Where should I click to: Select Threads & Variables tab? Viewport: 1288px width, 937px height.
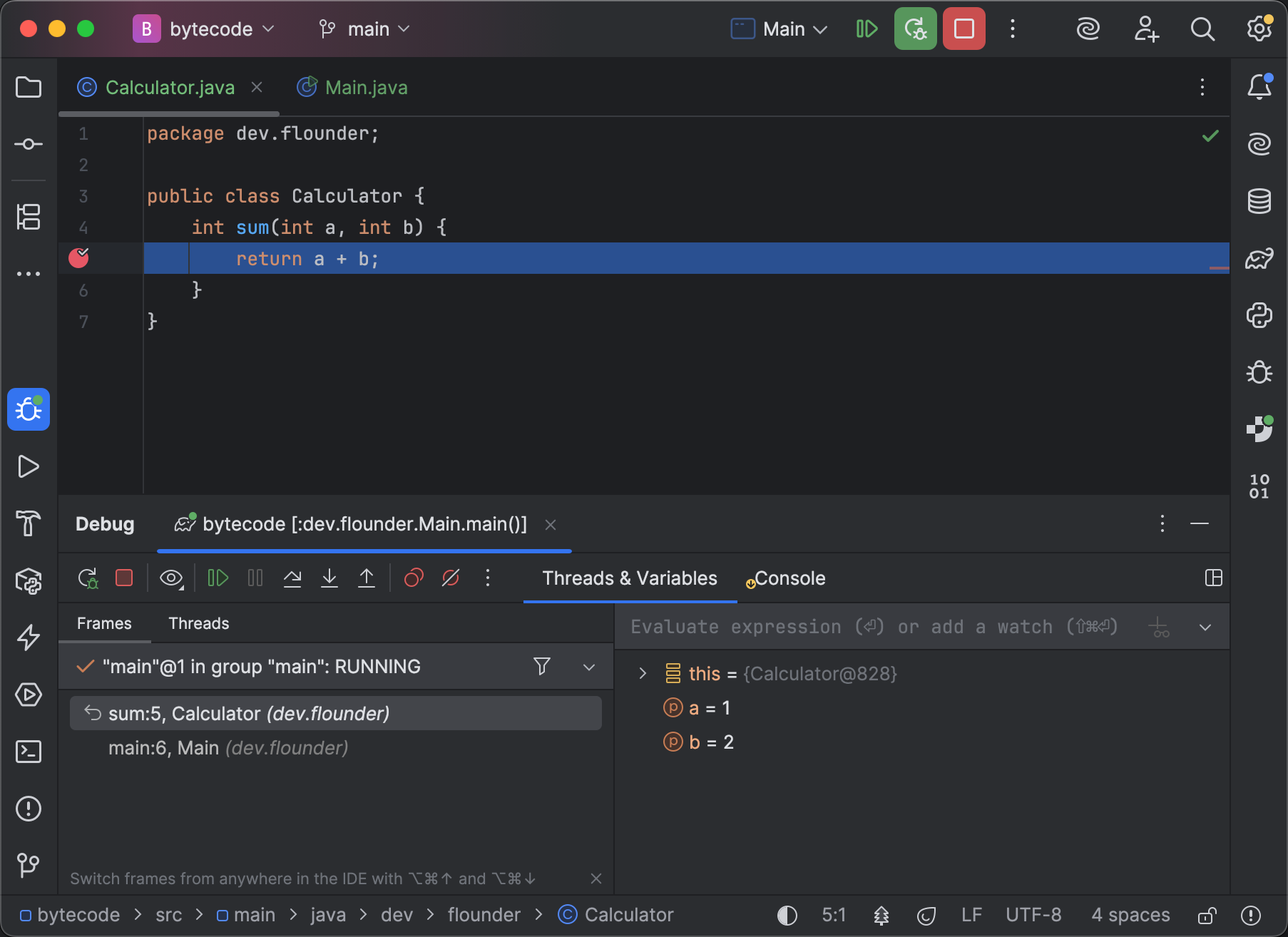click(630, 578)
